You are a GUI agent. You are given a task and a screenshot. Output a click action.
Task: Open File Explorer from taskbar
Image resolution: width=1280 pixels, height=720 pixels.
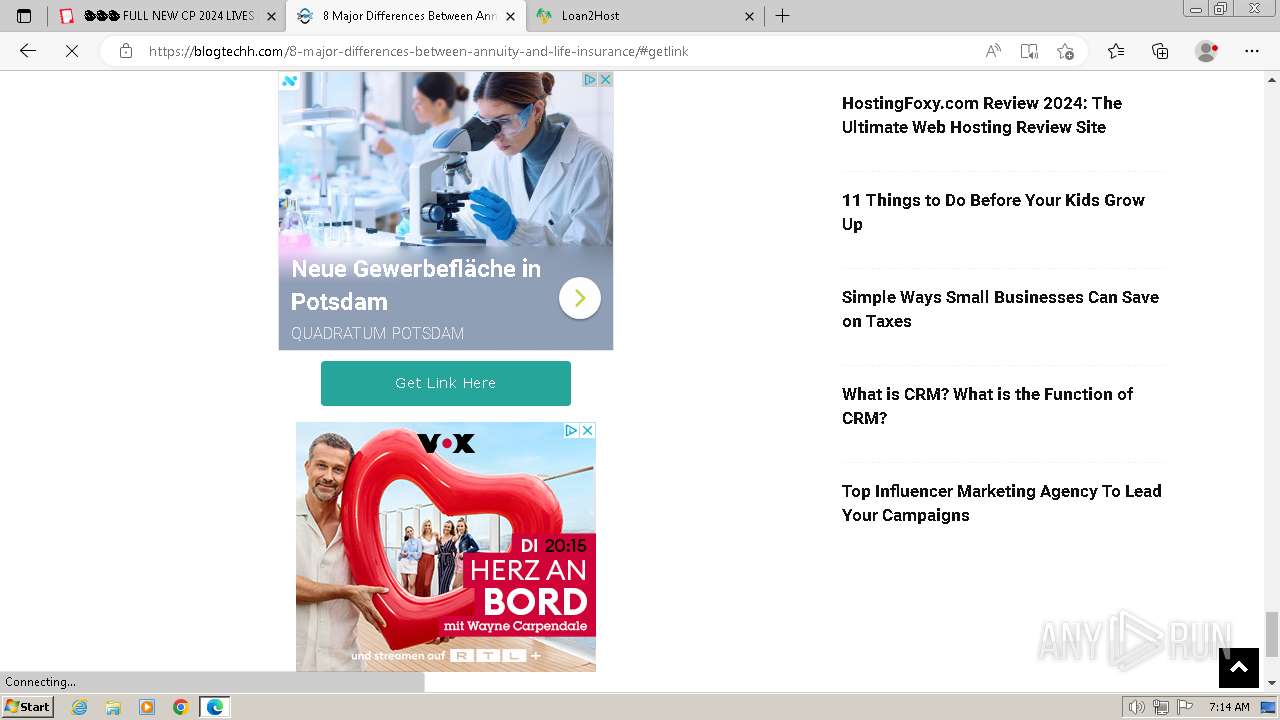pos(113,707)
